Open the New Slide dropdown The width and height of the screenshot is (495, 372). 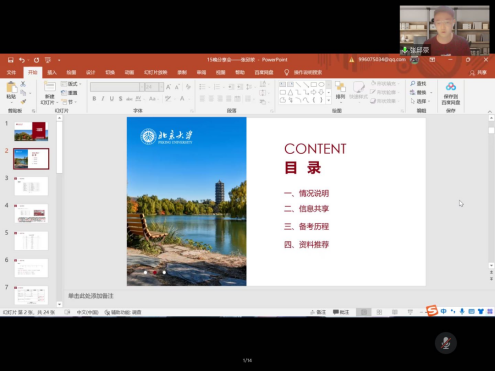(x=49, y=102)
